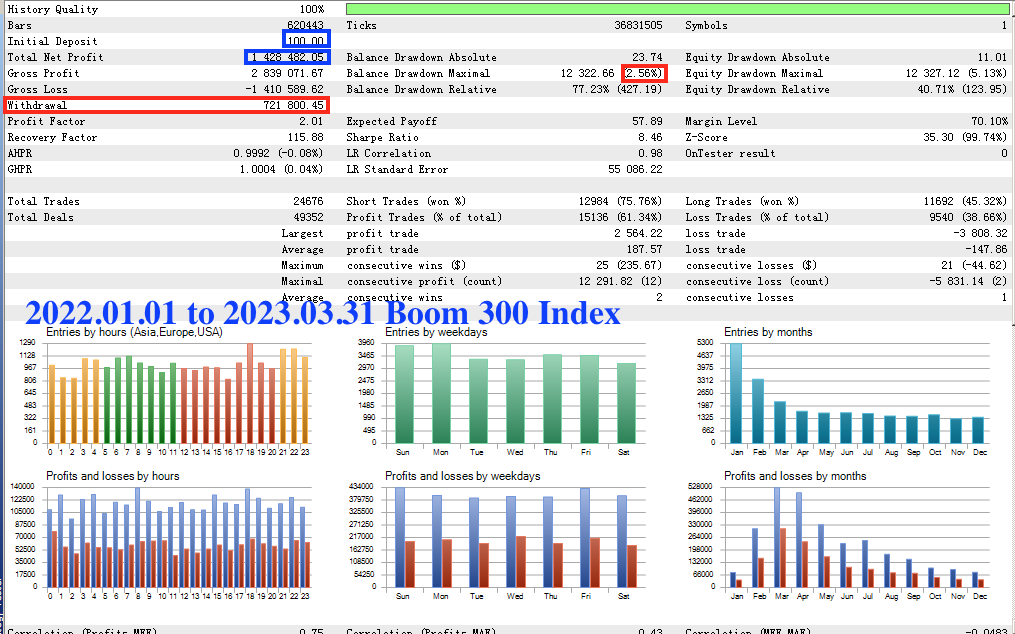Viewport: 1015px width, 634px height.
Task: Click the Mon bar in Entries by weekdays
Action: (441, 393)
